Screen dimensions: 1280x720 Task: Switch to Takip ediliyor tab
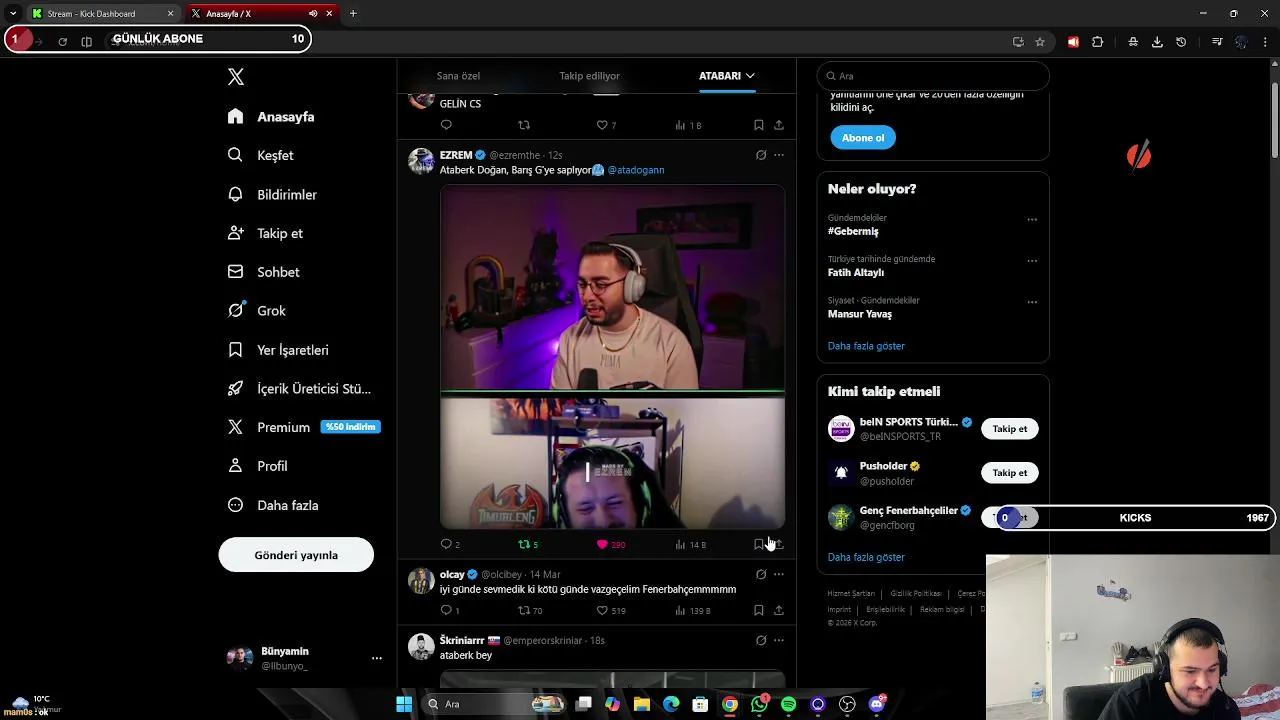tap(589, 76)
